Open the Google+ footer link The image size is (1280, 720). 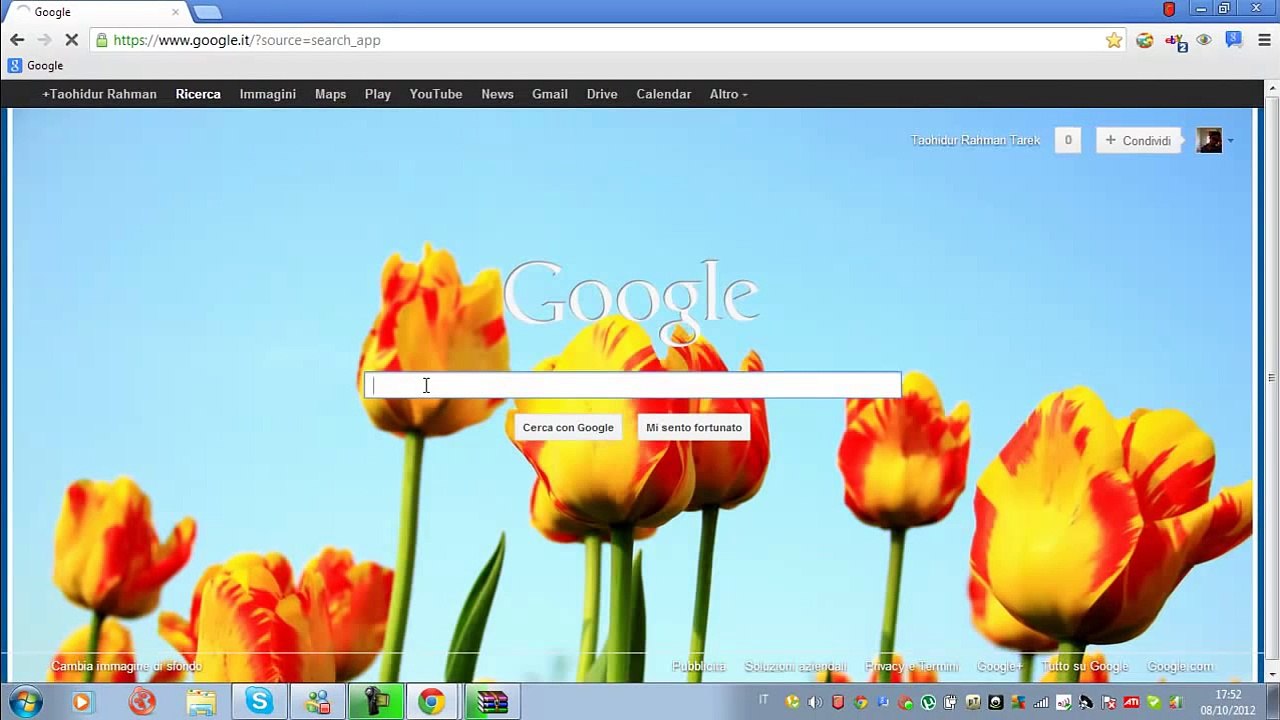click(x=999, y=667)
